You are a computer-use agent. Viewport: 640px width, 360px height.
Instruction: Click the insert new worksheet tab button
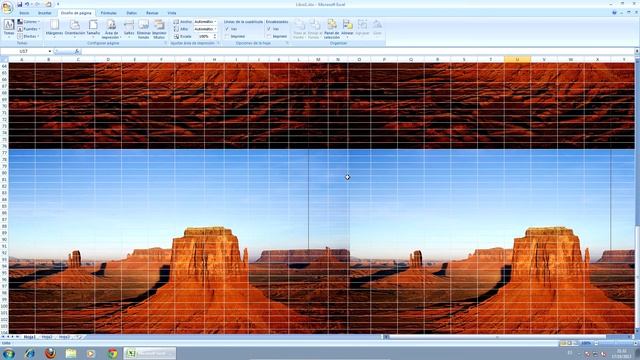(x=78, y=337)
